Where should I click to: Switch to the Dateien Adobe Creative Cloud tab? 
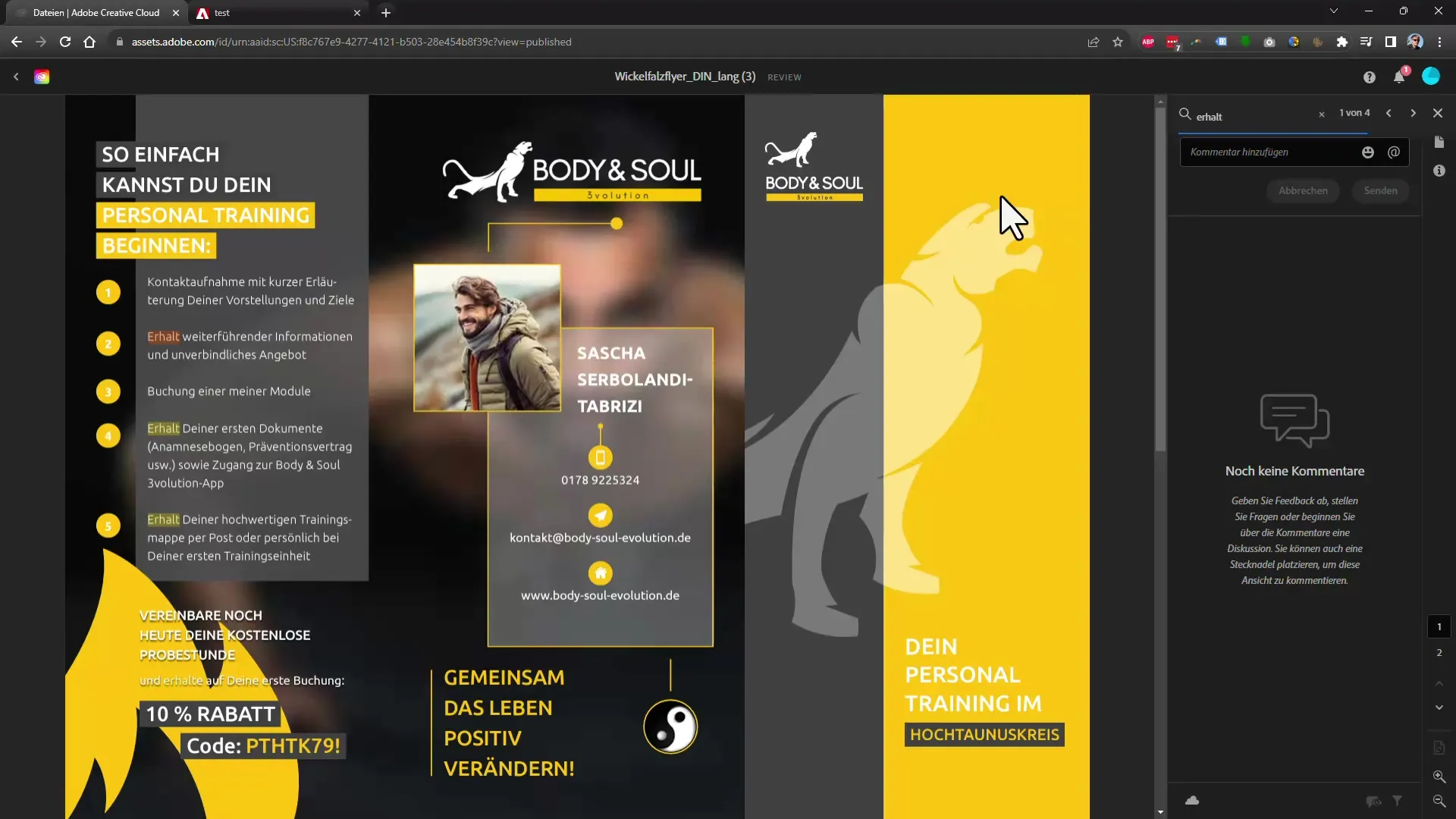[96, 13]
